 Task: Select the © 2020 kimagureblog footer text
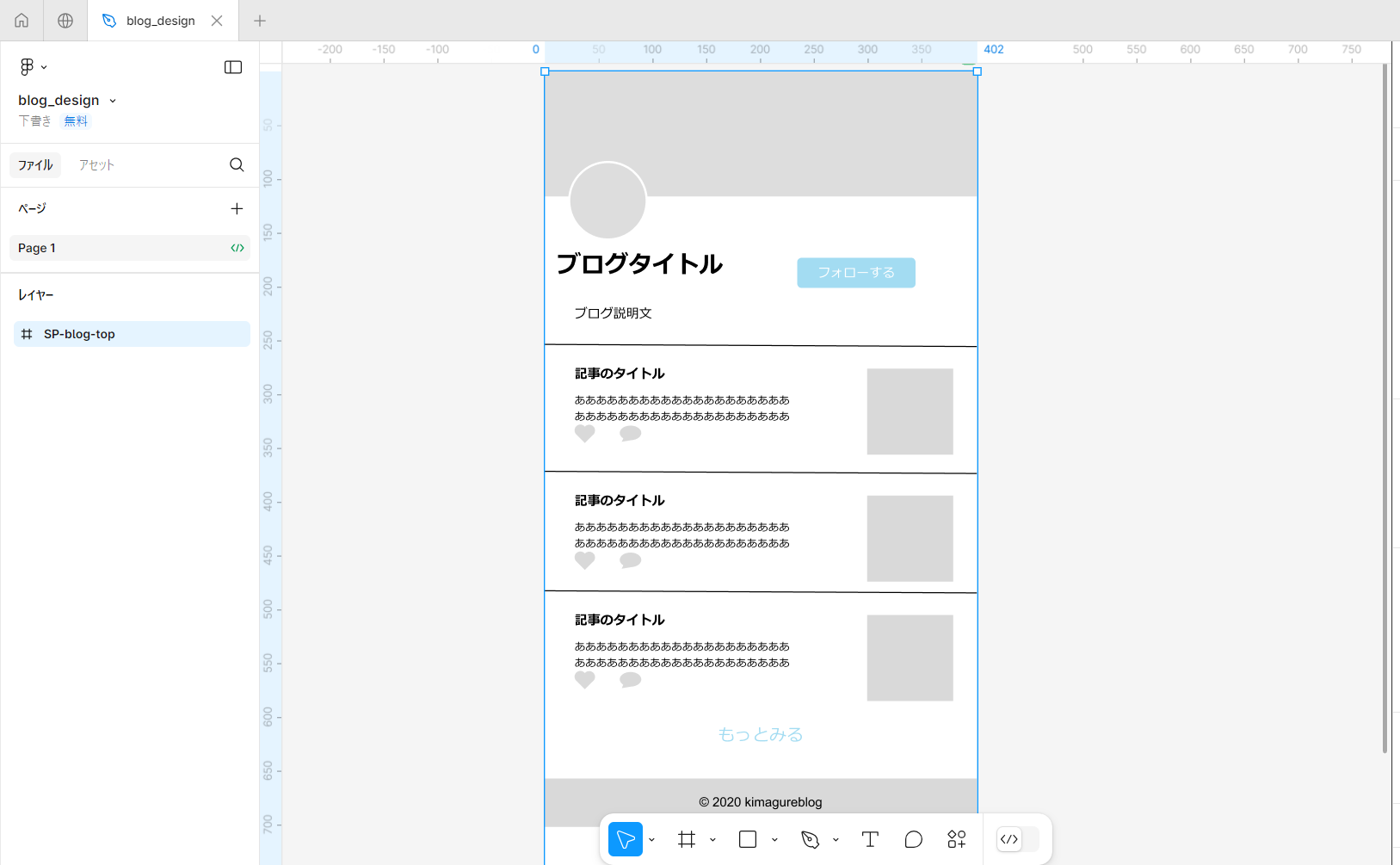click(761, 802)
